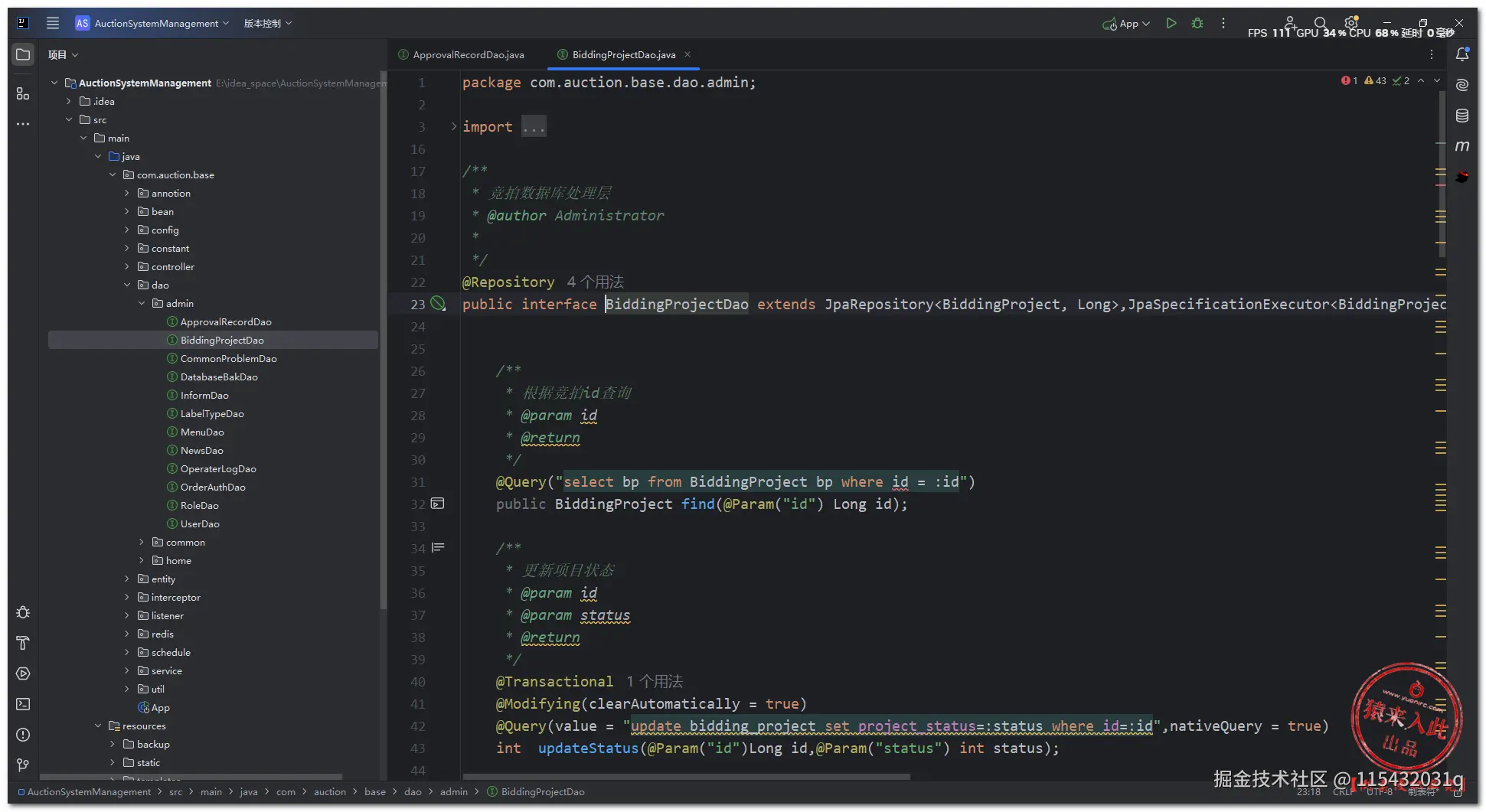Click breadcrumb "src" in navigation bar
This screenshot has height=812, width=1486.
175,791
